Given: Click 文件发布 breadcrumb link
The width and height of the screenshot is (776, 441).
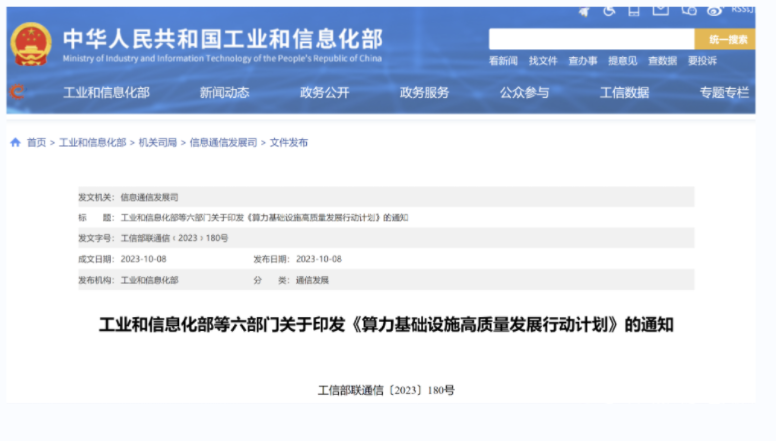Looking at the screenshot, I should tap(289, 143).
